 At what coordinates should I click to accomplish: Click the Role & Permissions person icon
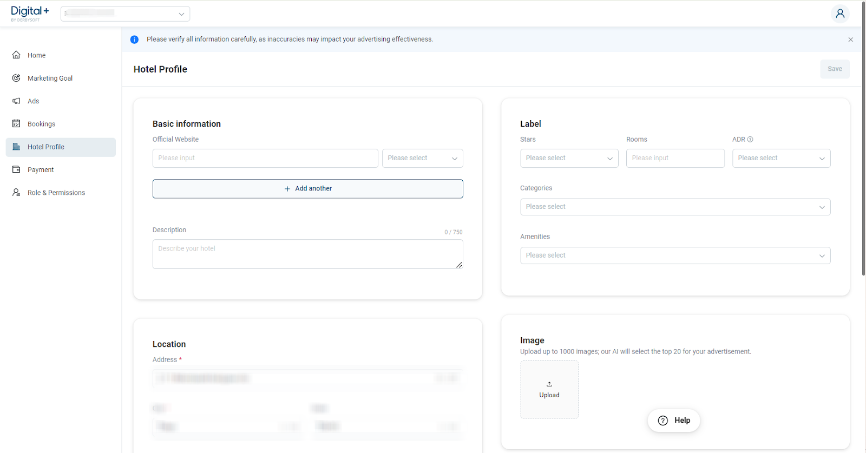(16, 192)
